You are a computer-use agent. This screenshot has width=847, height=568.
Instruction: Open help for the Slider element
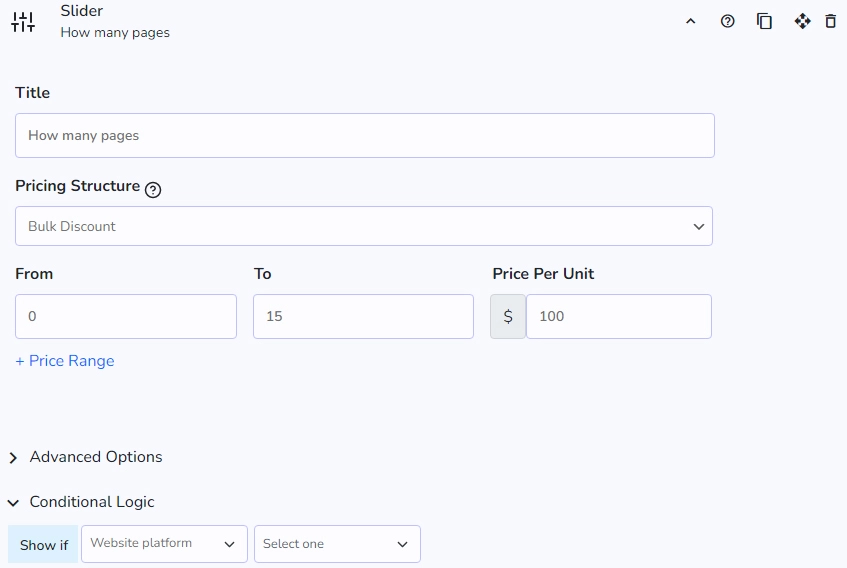click(x=728, y=22)
